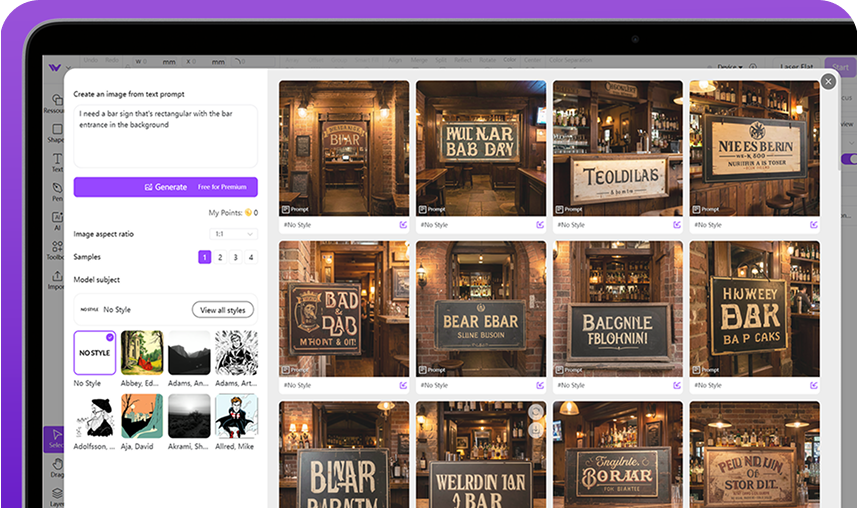
Task: Click the Prompt icon on the TEOLDILAS image
Action: click(559, 209)
